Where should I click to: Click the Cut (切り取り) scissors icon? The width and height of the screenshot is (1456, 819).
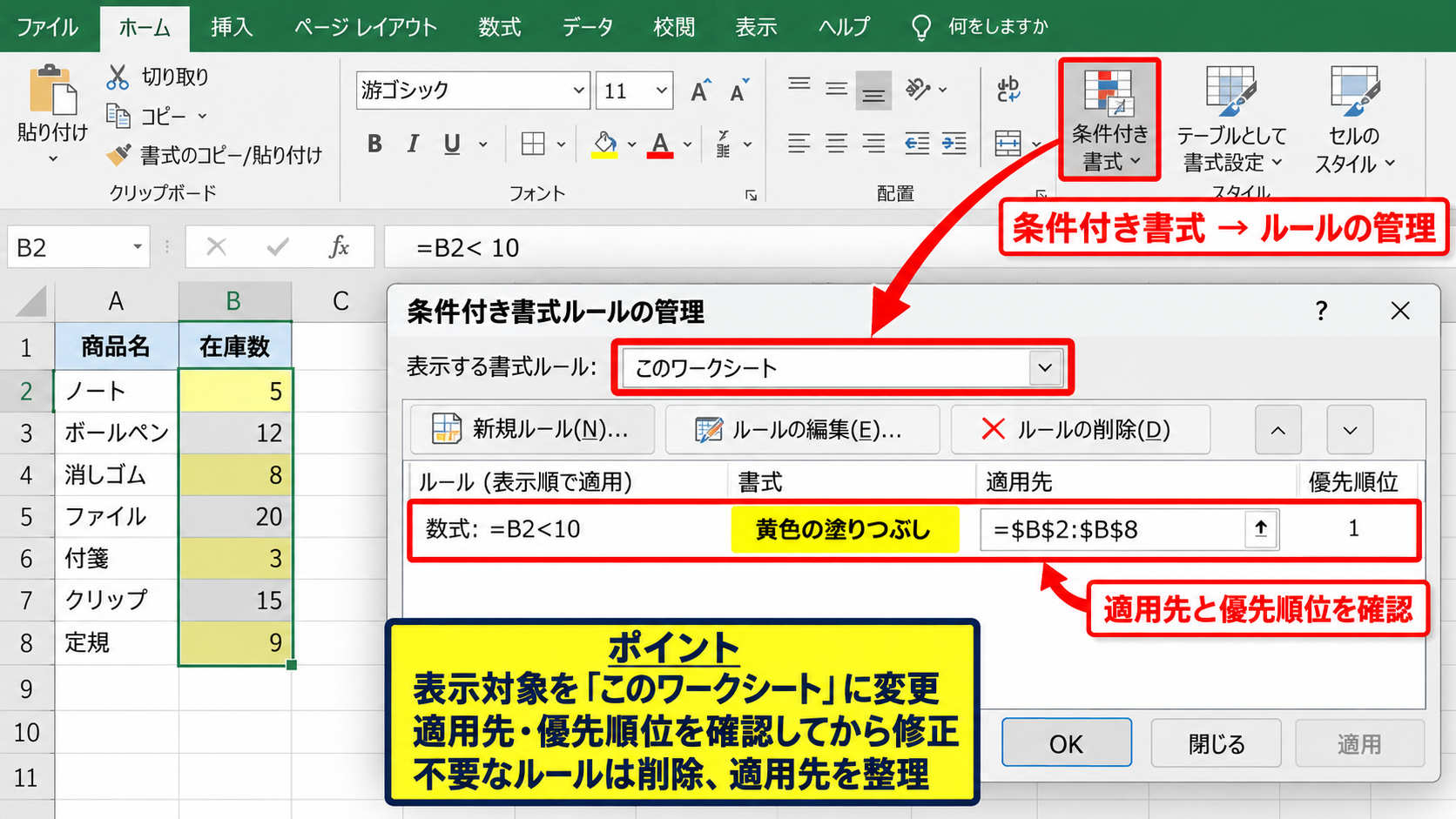click(118, 77)
